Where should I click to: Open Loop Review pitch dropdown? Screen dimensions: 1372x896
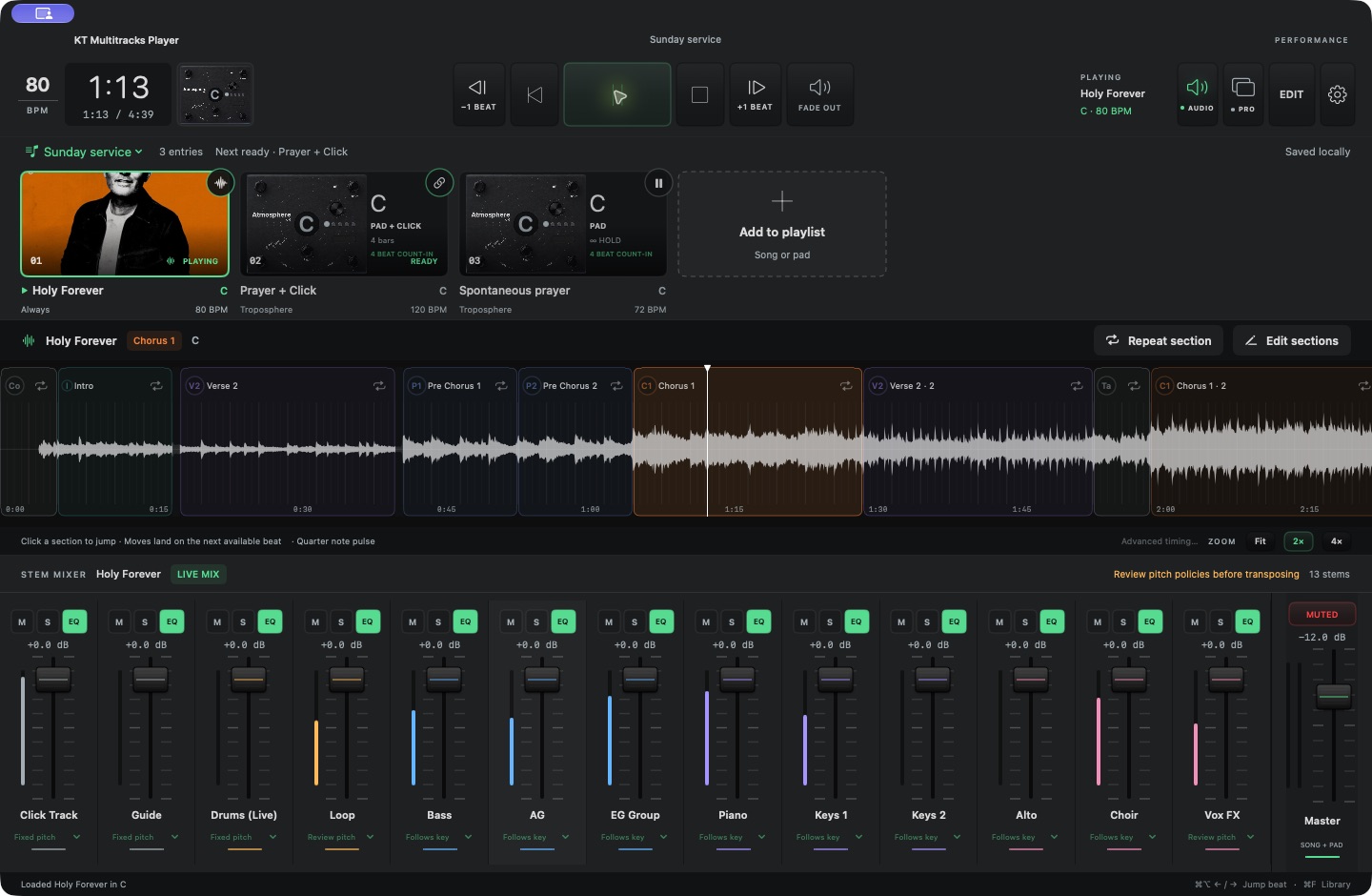[341, 838]
